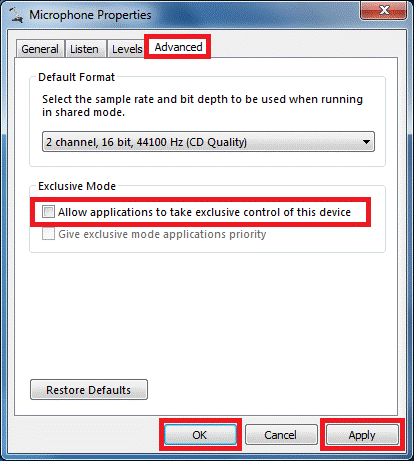Screen dimensions: 414x461
Task: Click the Restore Defaults button
Action: pos(89,390)
